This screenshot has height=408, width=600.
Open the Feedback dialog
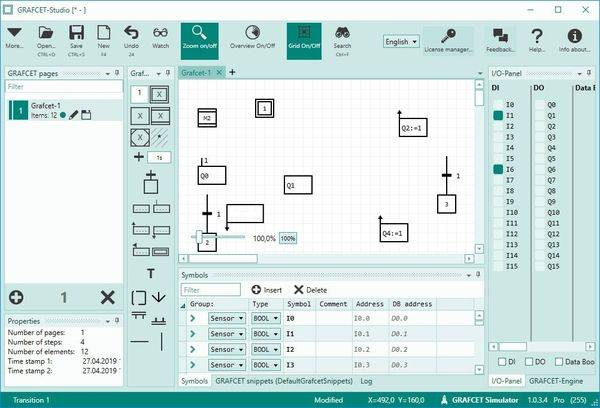pyautogui.click(x=500, y=41)
